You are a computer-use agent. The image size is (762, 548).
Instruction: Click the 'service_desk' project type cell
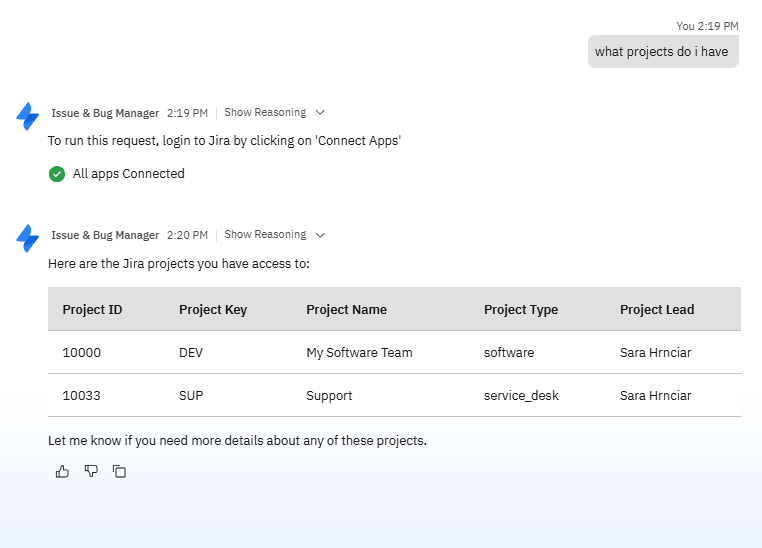tap(521, 395)
